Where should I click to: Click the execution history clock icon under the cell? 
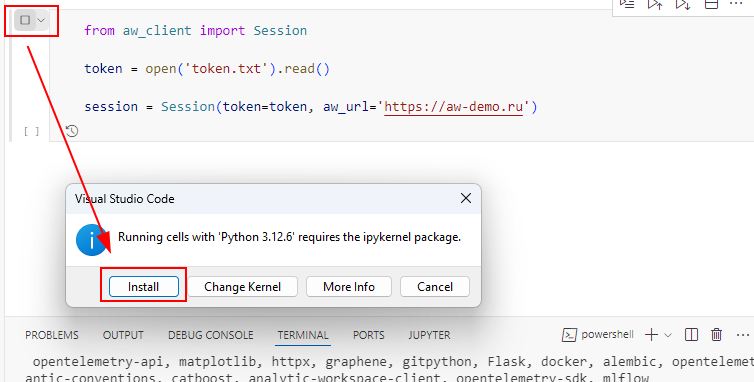point(72,131)
